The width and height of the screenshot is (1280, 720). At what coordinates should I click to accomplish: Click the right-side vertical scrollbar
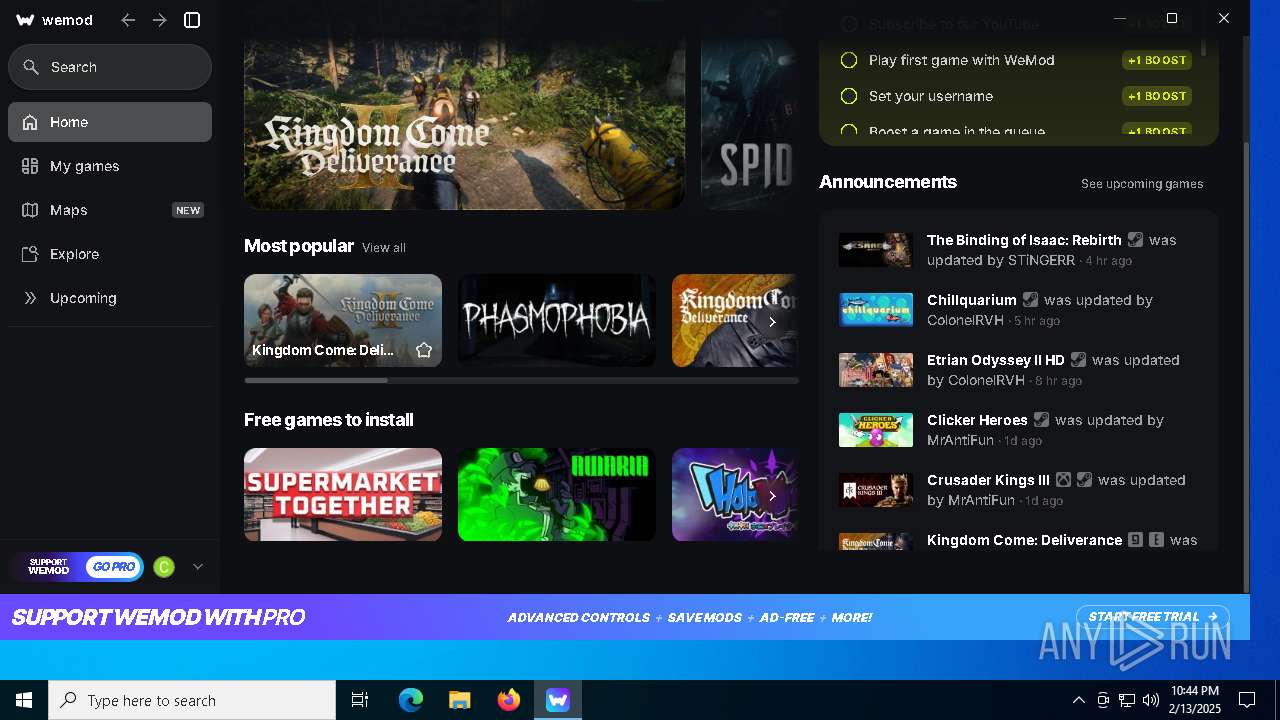1245,365
